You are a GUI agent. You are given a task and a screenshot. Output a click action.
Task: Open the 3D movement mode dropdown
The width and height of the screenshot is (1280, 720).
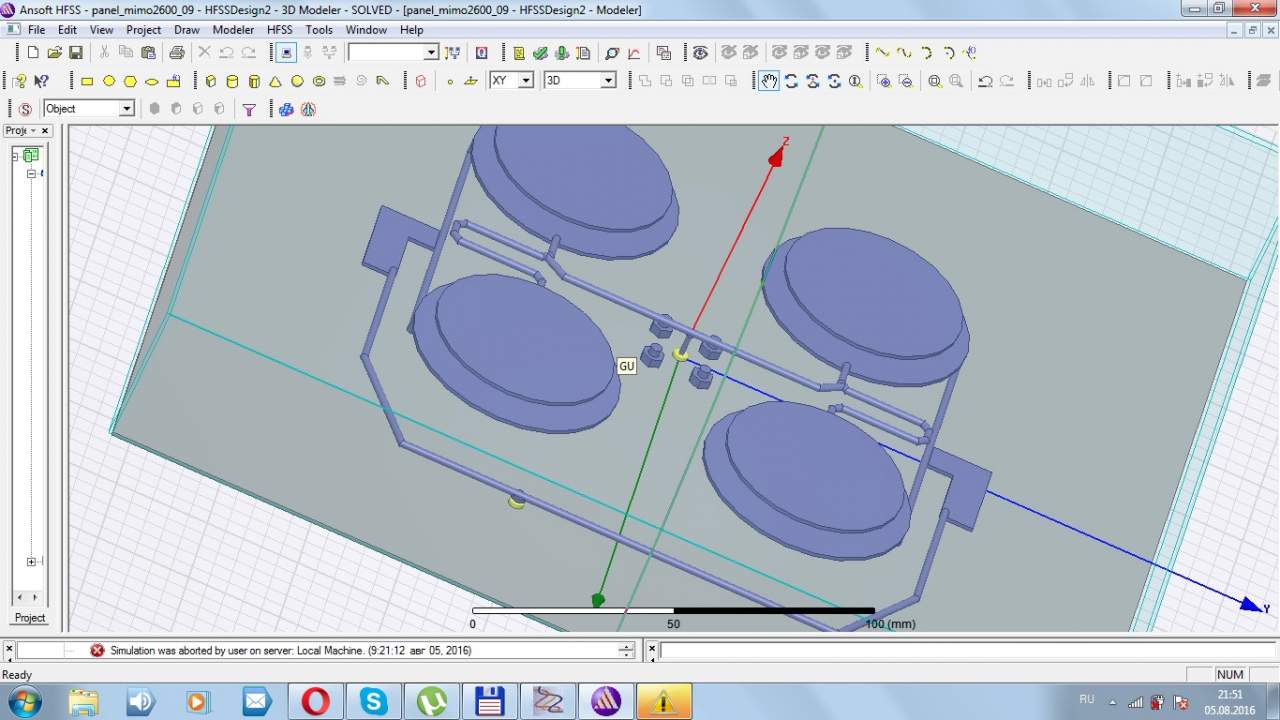[x=607, y=81]
